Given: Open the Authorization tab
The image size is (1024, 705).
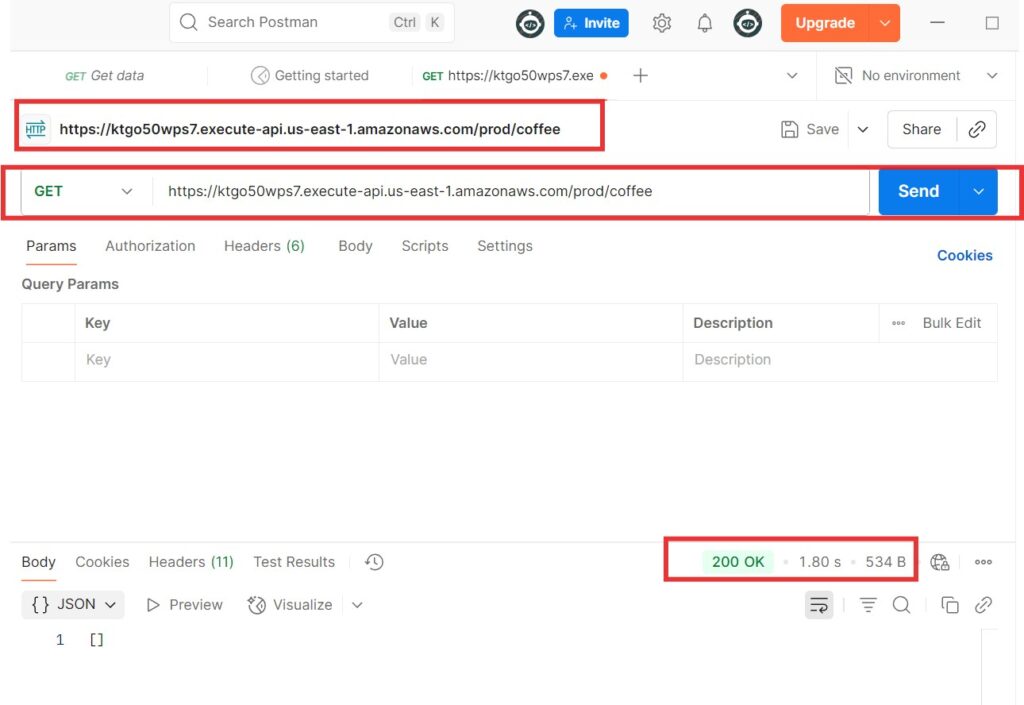Looking at the screenshot, I should click(150, 246).
